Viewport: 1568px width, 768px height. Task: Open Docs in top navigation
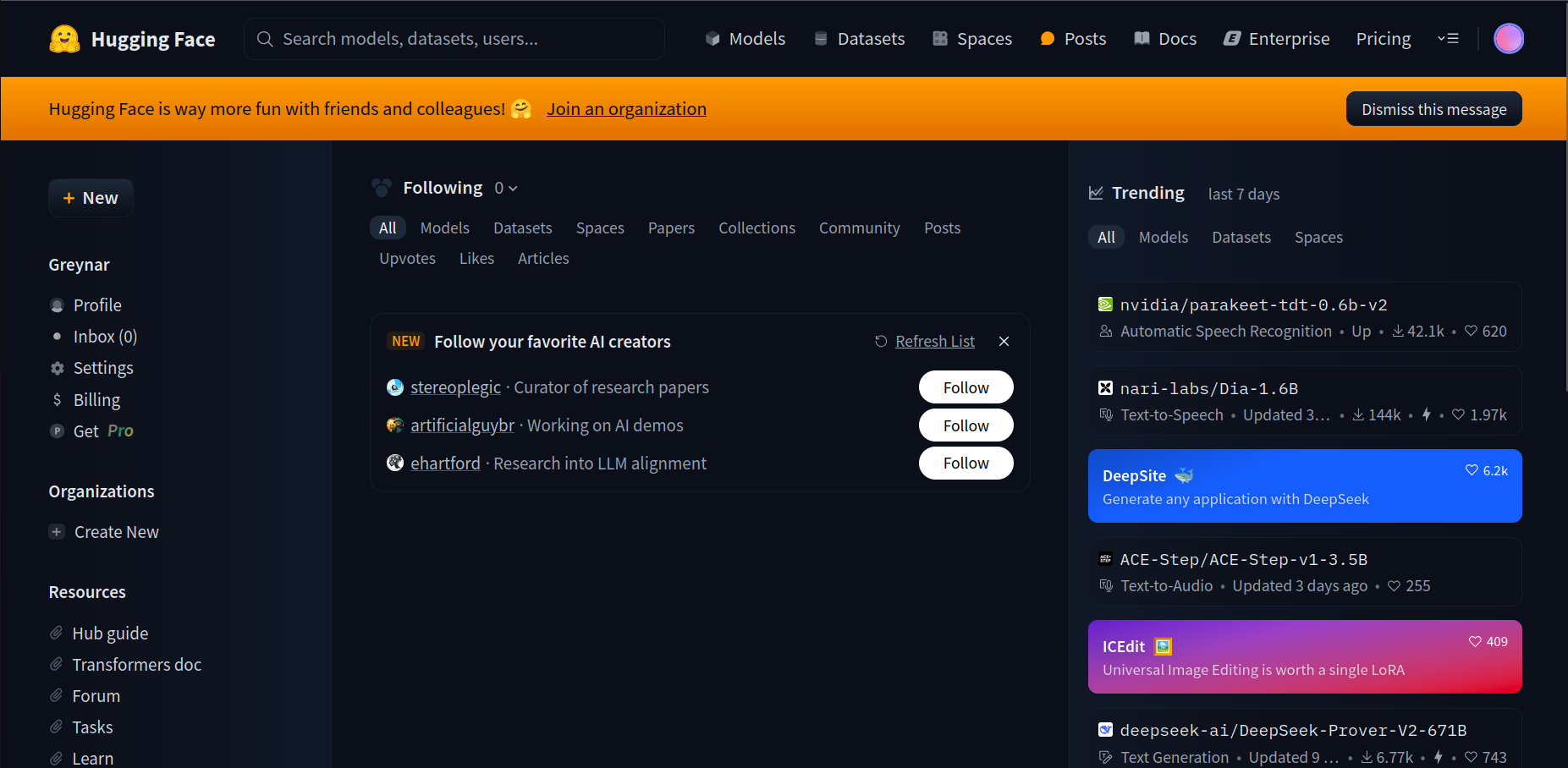pos(1165,39)
